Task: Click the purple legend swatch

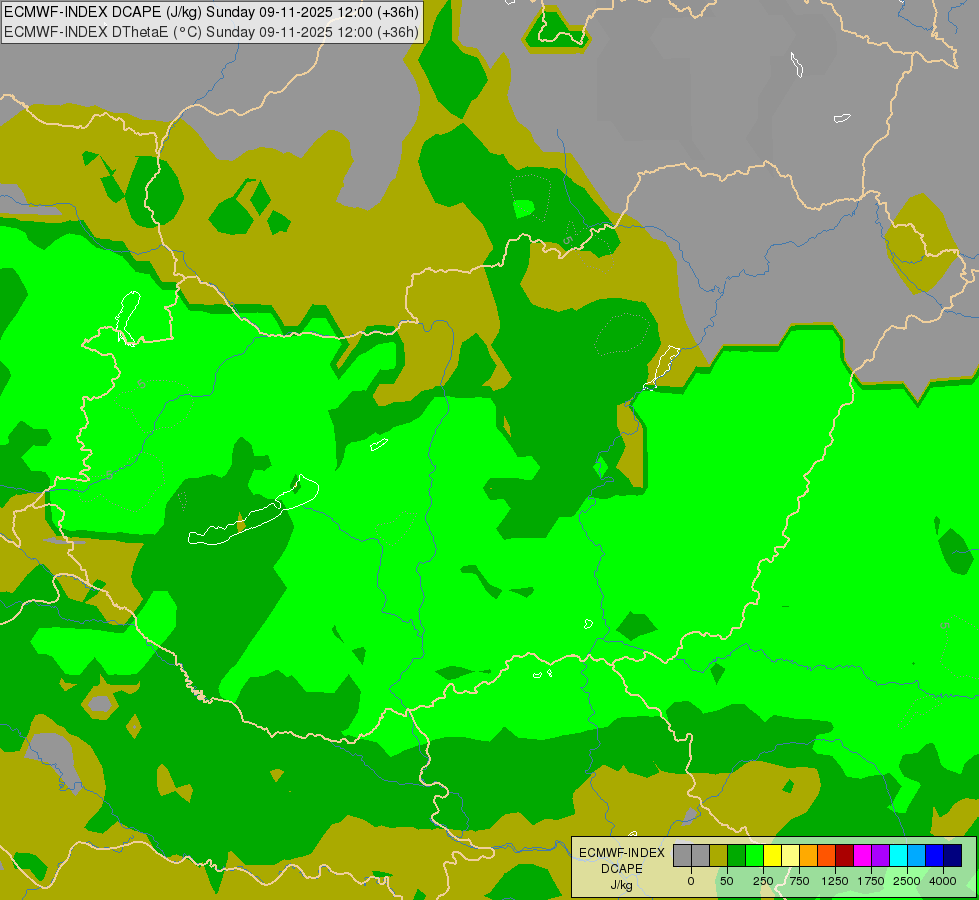Action: coord(880,855)
